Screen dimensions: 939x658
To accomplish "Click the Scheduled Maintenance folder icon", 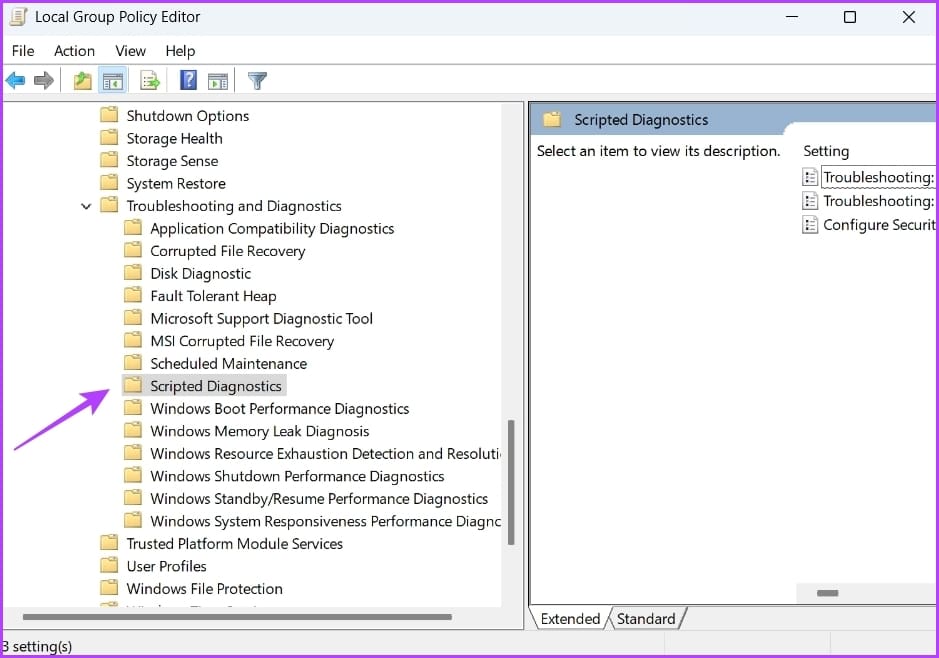I will tap(132, 363).
